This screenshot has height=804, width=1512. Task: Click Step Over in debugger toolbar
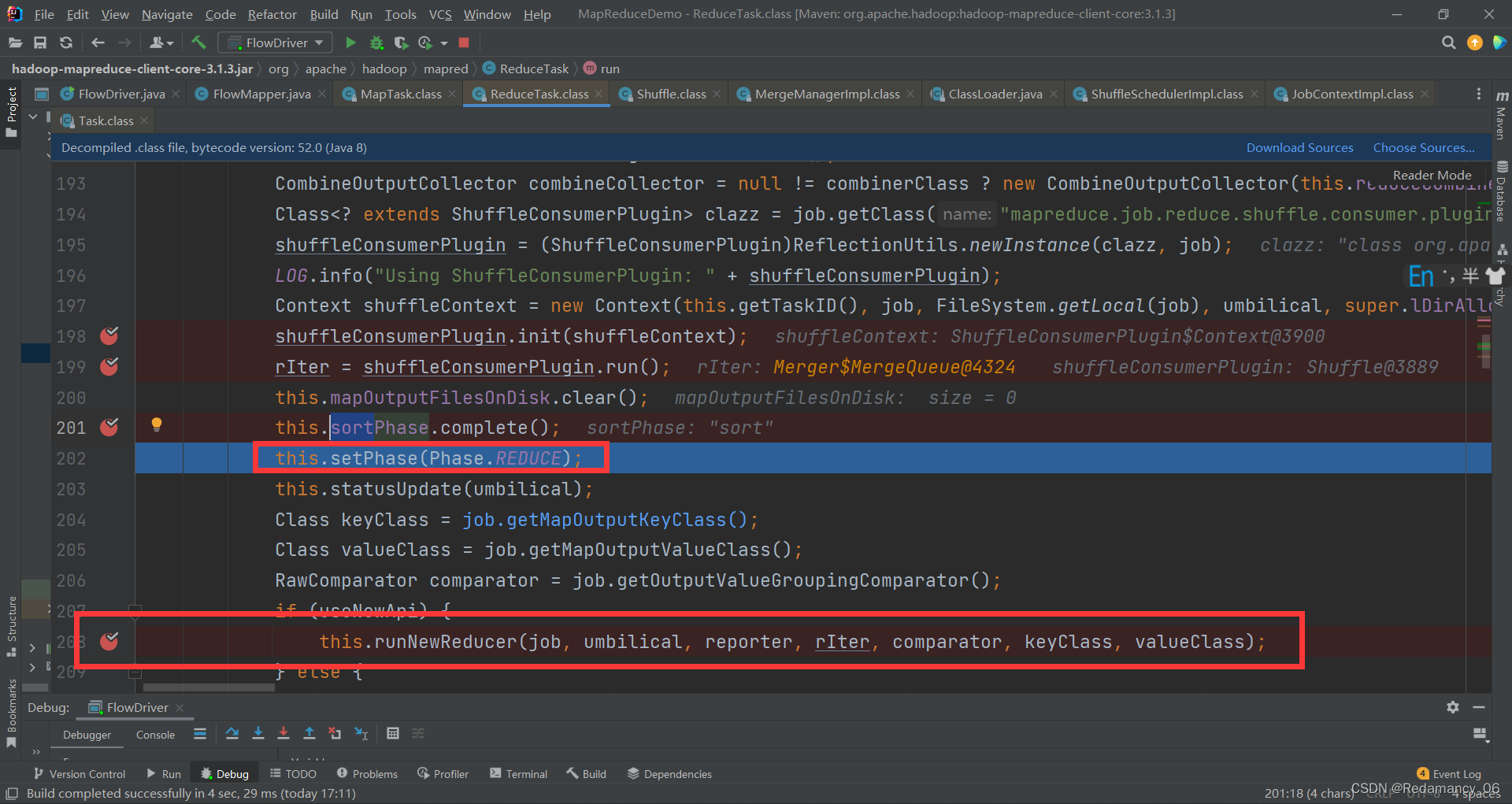click(x=232, y=733)
